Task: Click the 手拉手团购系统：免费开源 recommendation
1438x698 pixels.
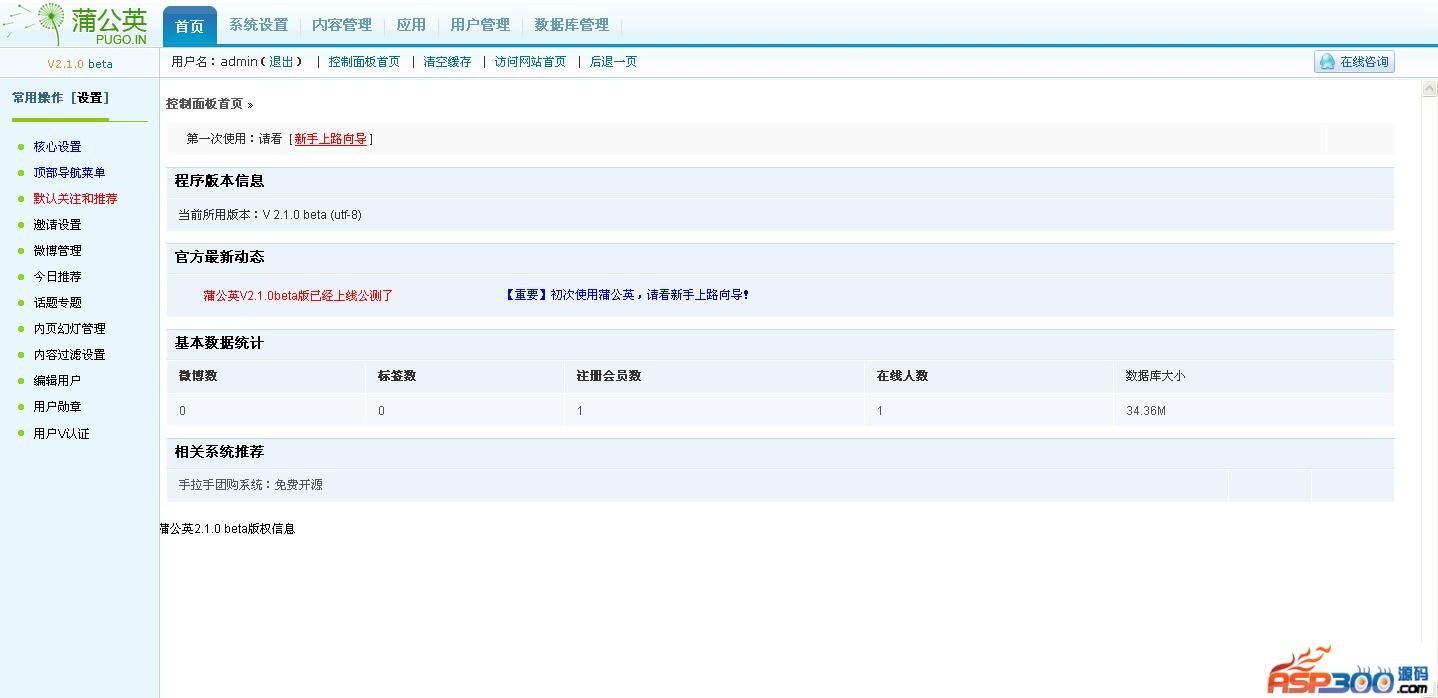Action: [250, 485]
